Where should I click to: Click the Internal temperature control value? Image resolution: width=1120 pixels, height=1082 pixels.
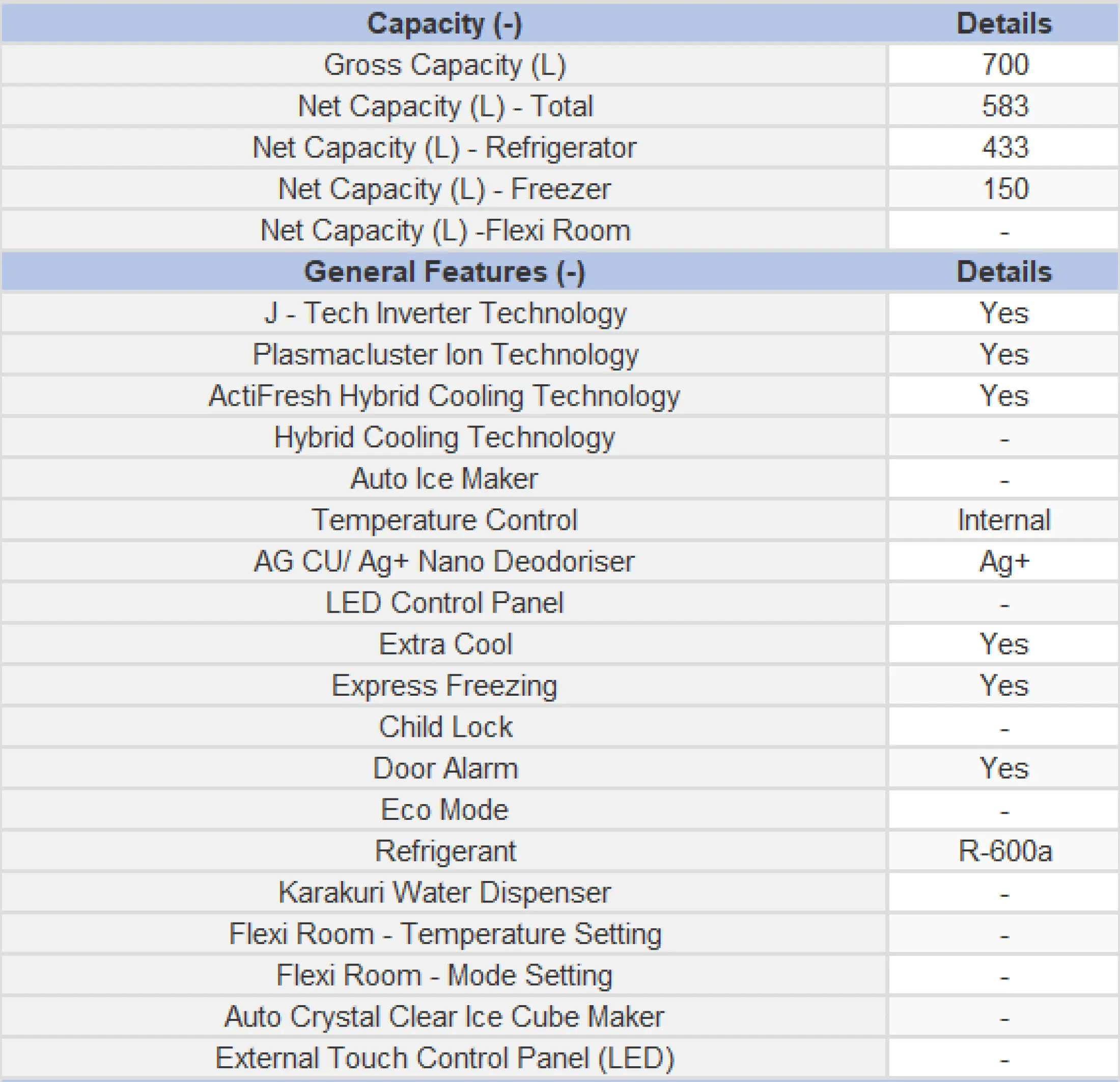[x=1004, y=520]
